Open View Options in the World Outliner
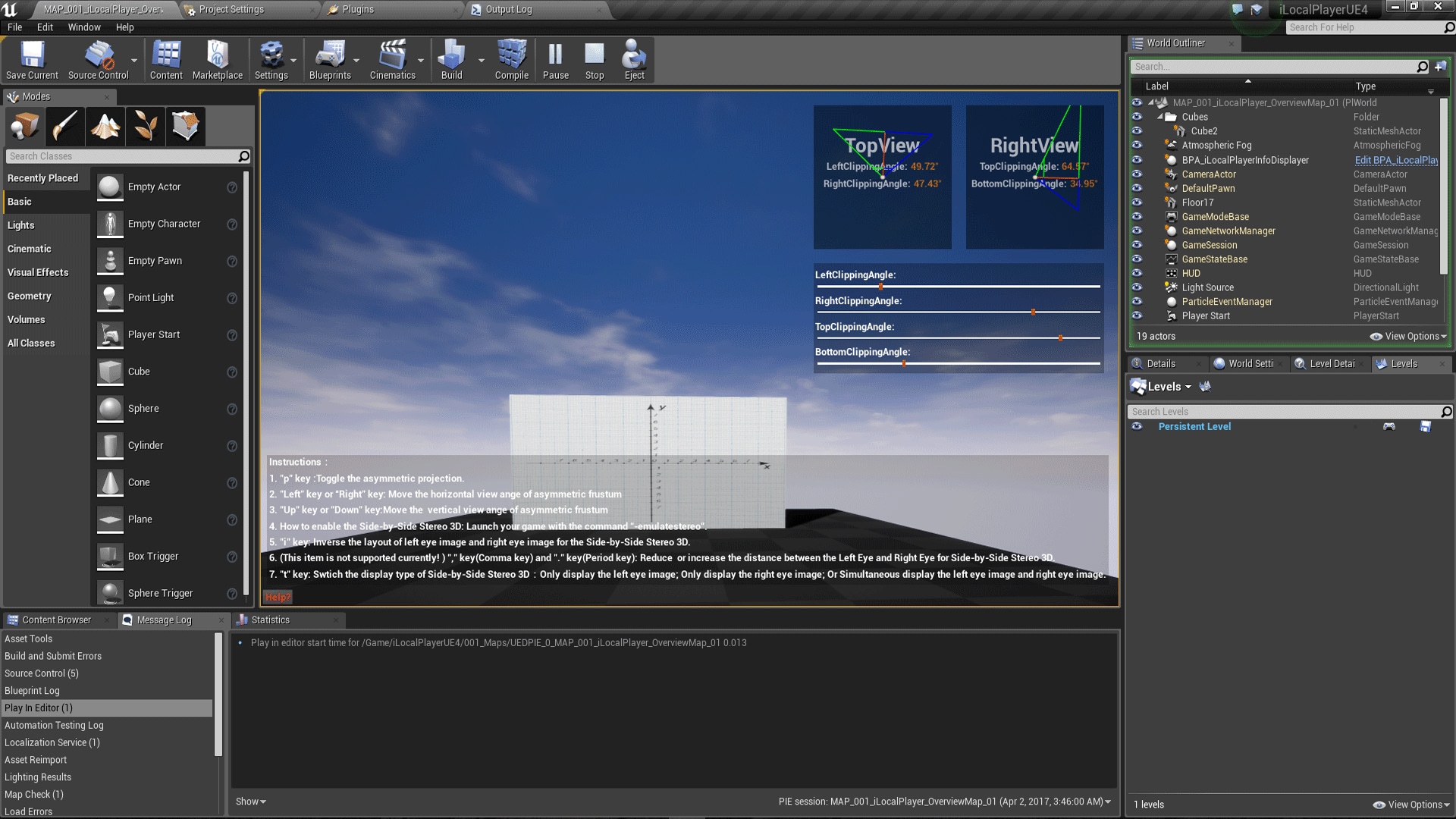This screenshot has width=1456, height=819. point(1407,336)
